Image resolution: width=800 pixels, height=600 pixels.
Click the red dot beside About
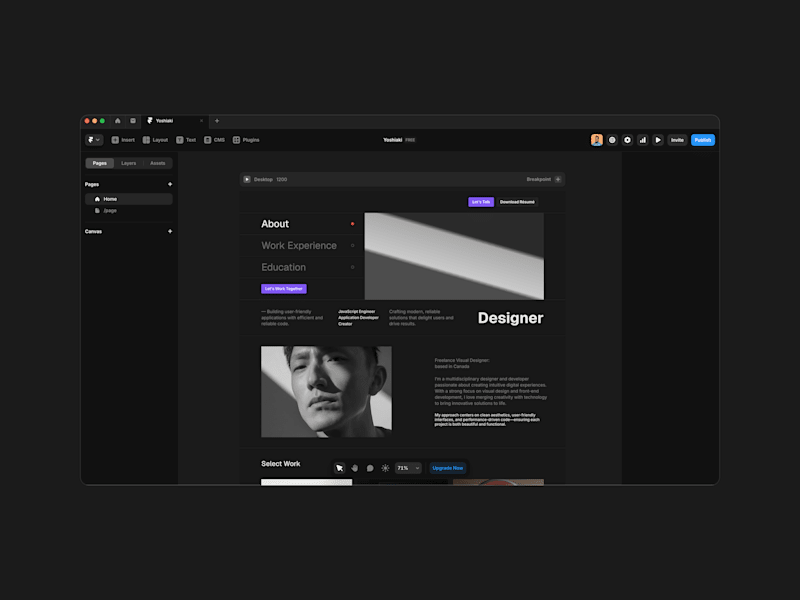coord(353,224)
